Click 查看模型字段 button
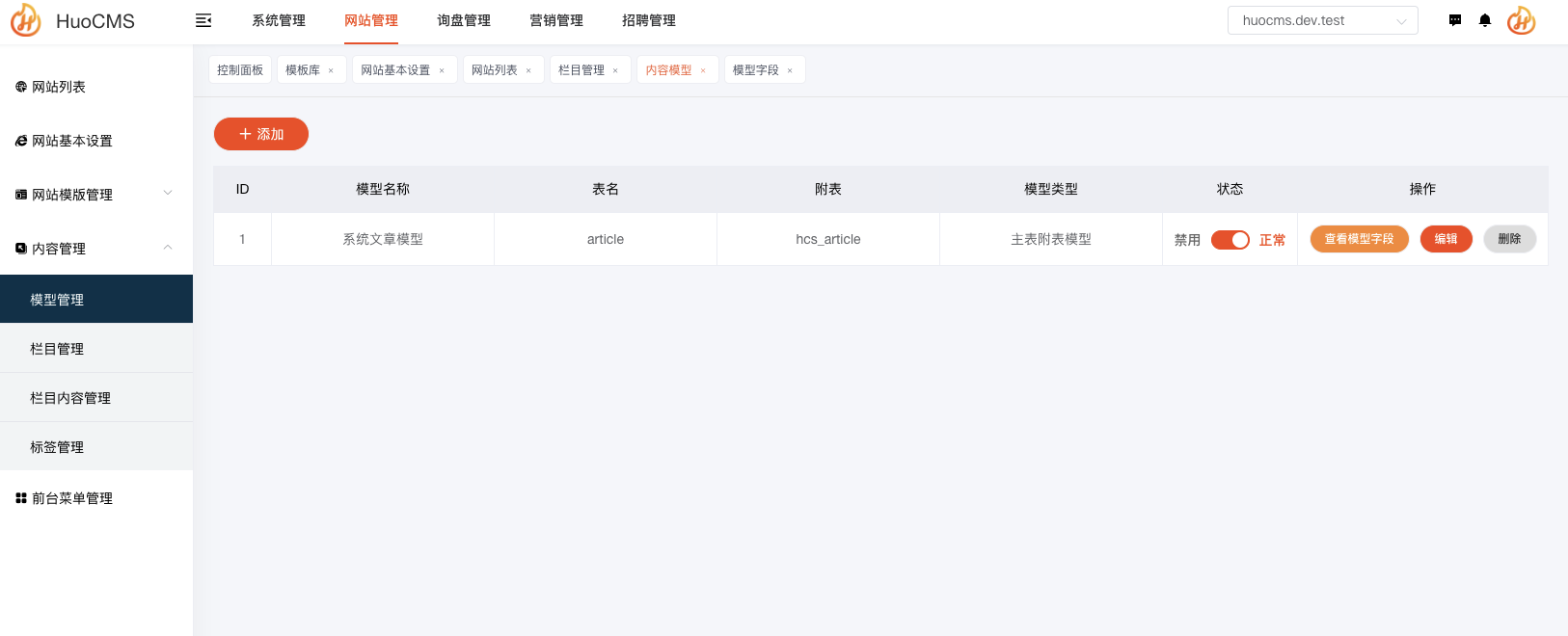 pos(1360,239)
